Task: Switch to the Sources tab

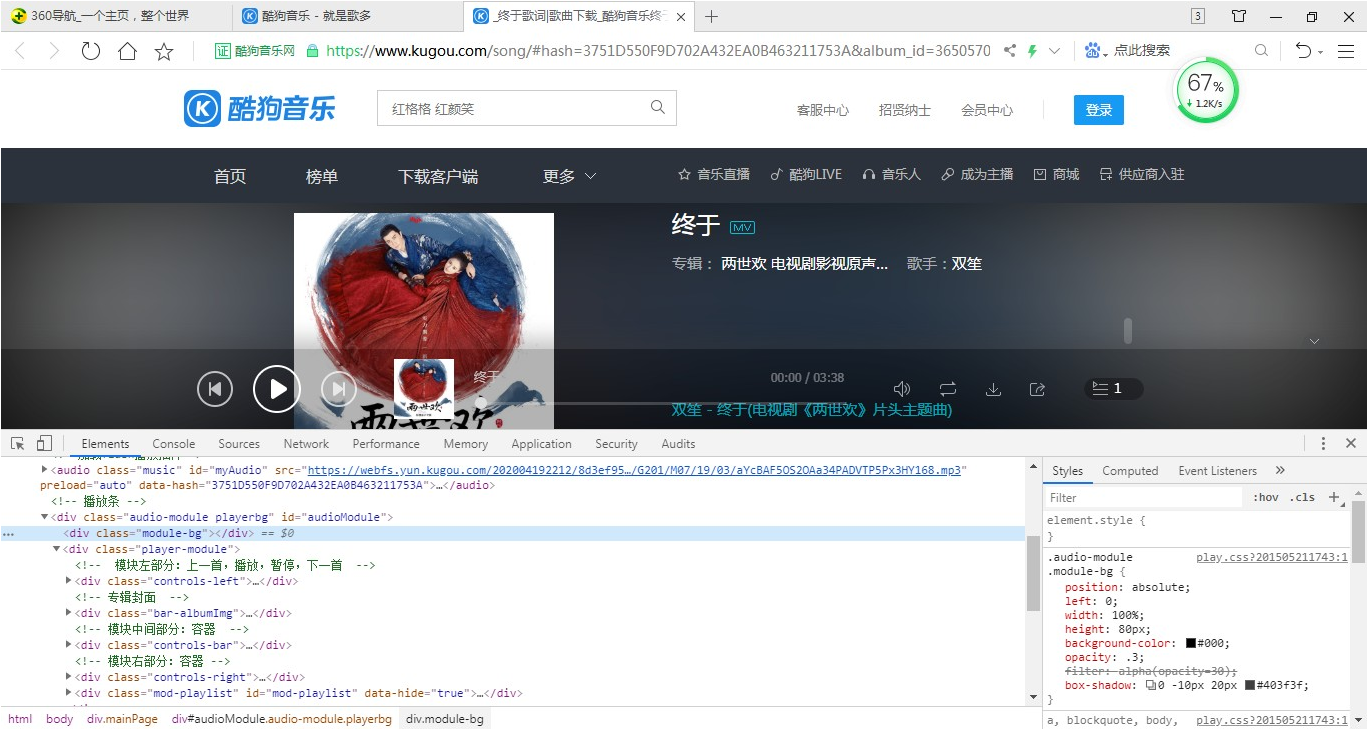Action: pyautogui.click(x=239, y=444)
